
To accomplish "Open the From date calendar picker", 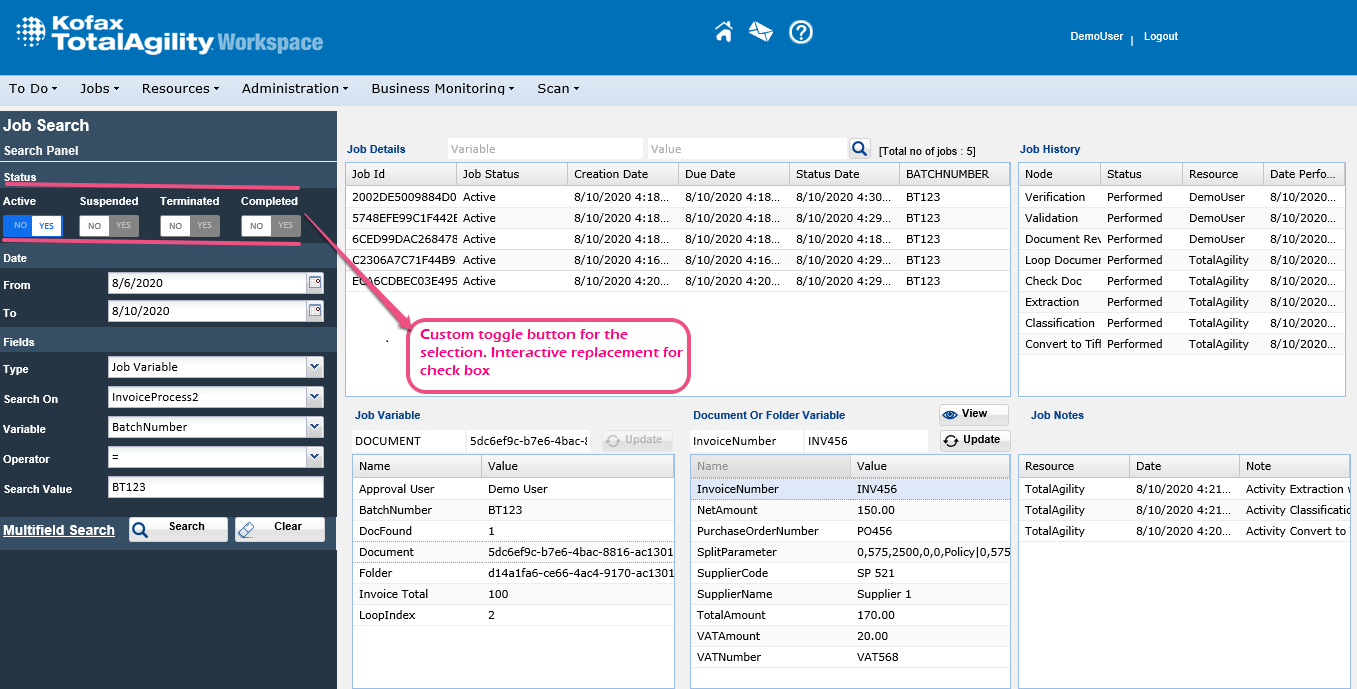I will tap(315, 283).
